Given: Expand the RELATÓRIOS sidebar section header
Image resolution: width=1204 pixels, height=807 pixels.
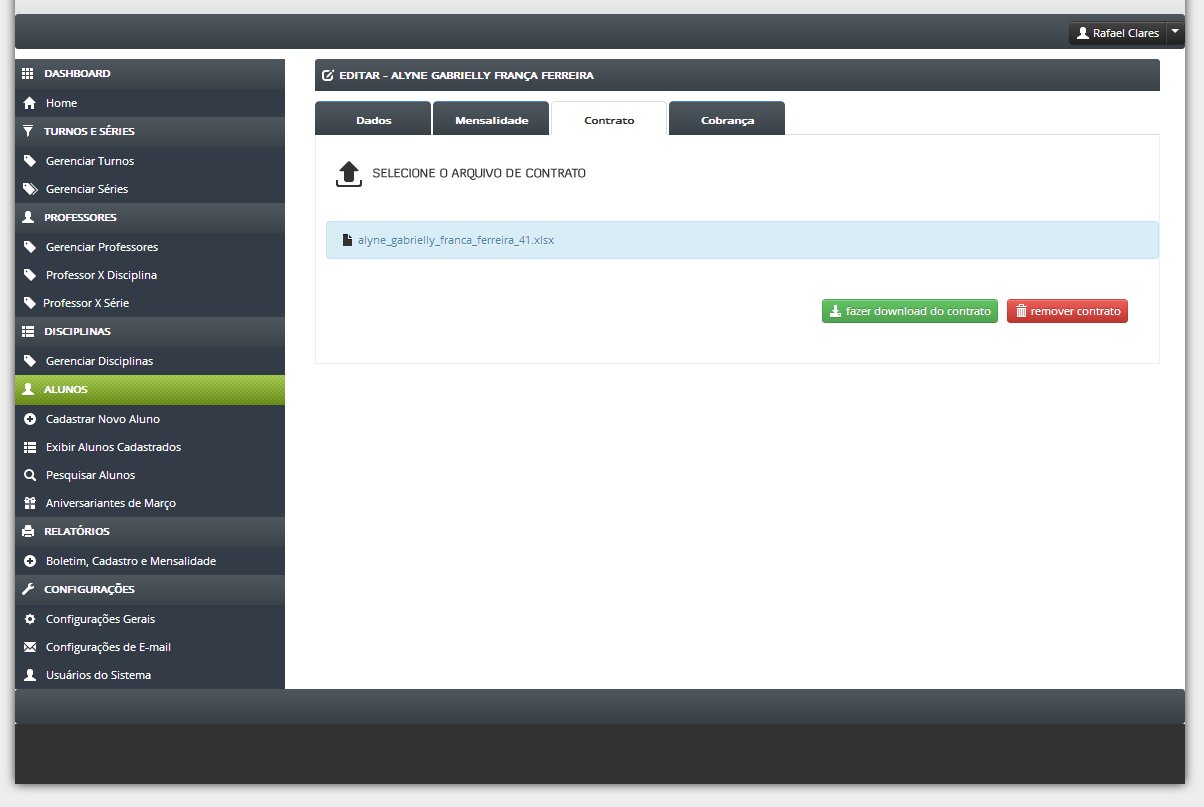Looking at the screenshot, I should (x=150, y=531).
